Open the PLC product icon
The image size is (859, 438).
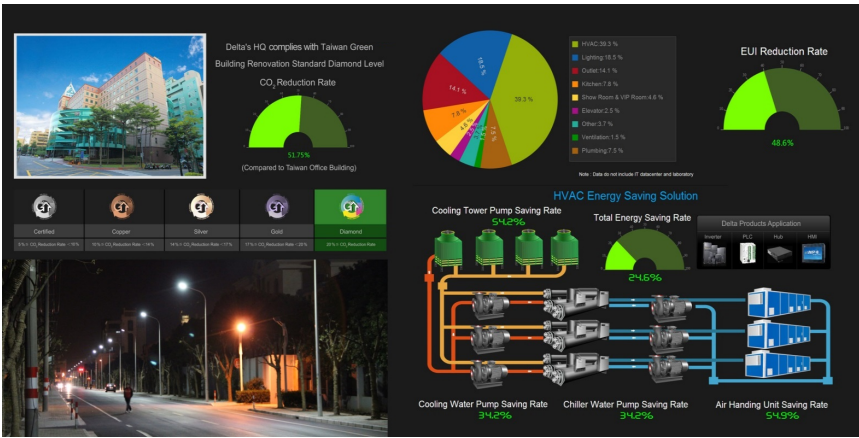click(x=747, y=253)
